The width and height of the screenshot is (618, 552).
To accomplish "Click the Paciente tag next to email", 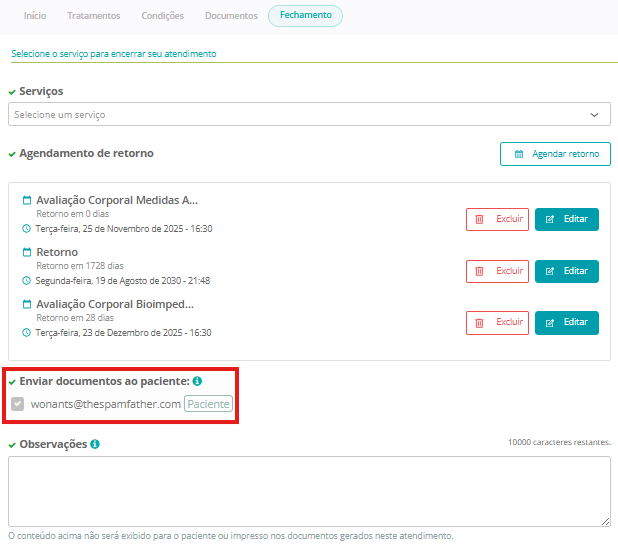I will (x=208, y=404).
